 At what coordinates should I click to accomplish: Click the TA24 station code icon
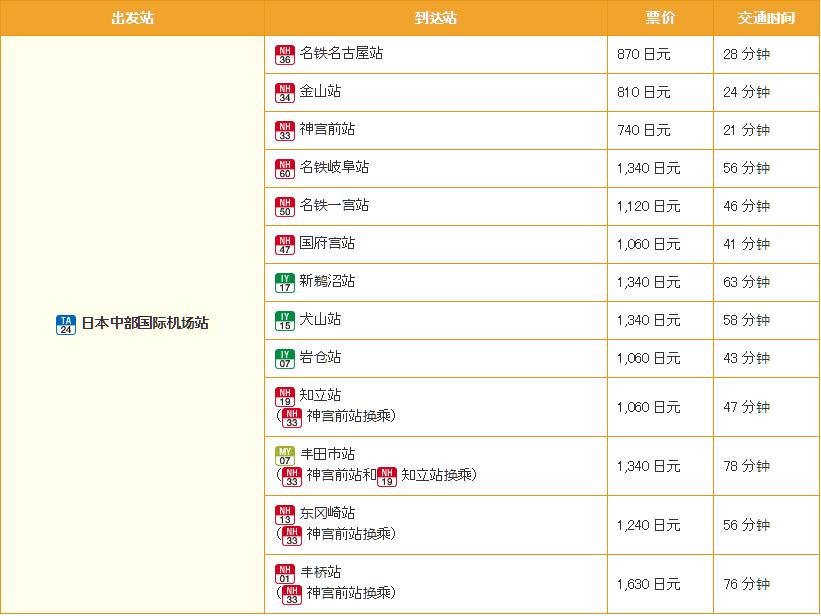[66, 324]
